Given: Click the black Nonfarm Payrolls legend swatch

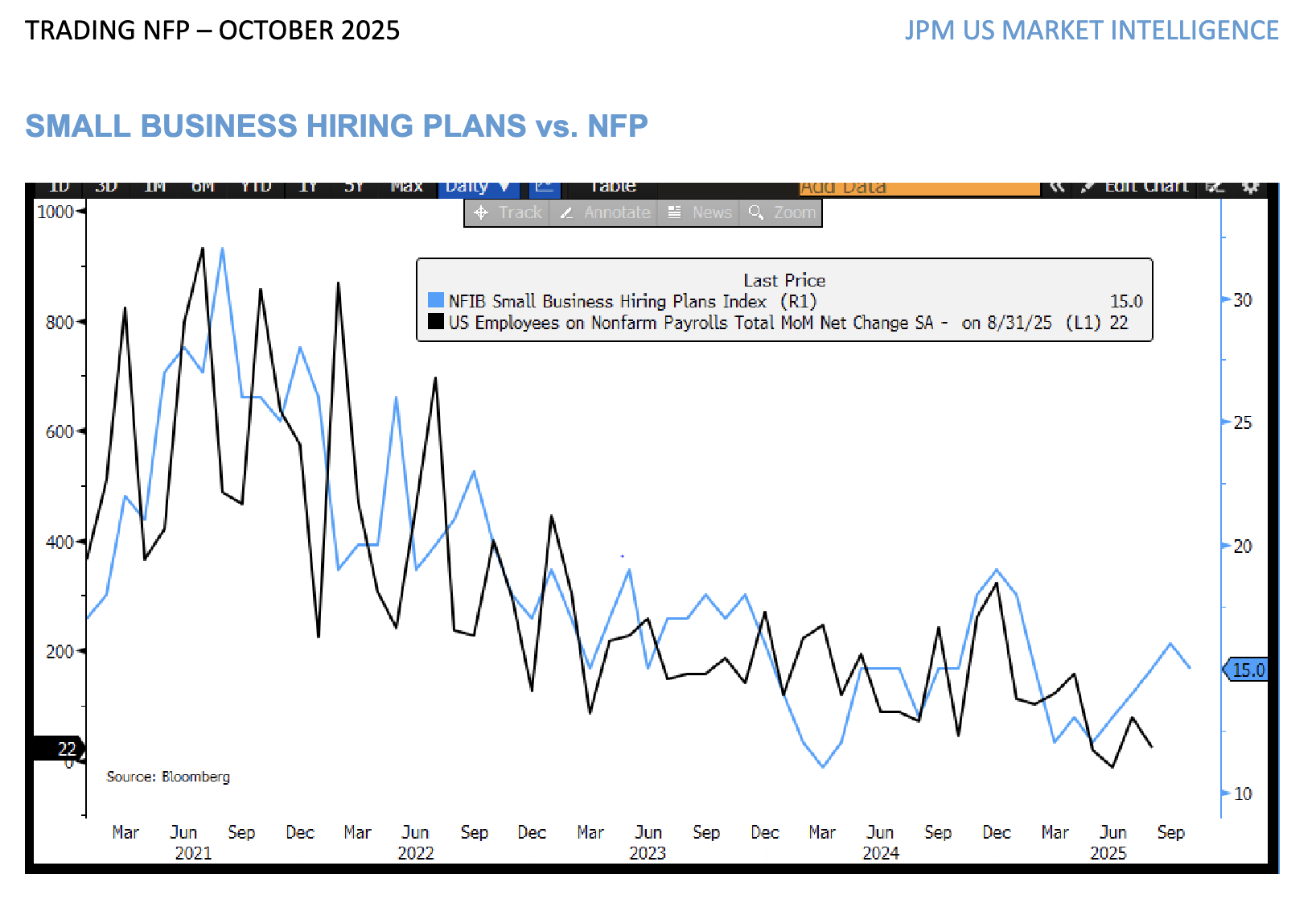Looking at the screenshot, I should [x=436, y=322].
